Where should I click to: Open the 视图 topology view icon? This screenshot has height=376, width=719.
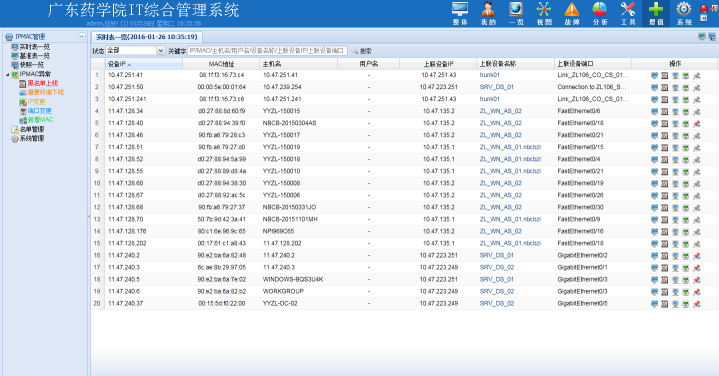coord(544,13)
